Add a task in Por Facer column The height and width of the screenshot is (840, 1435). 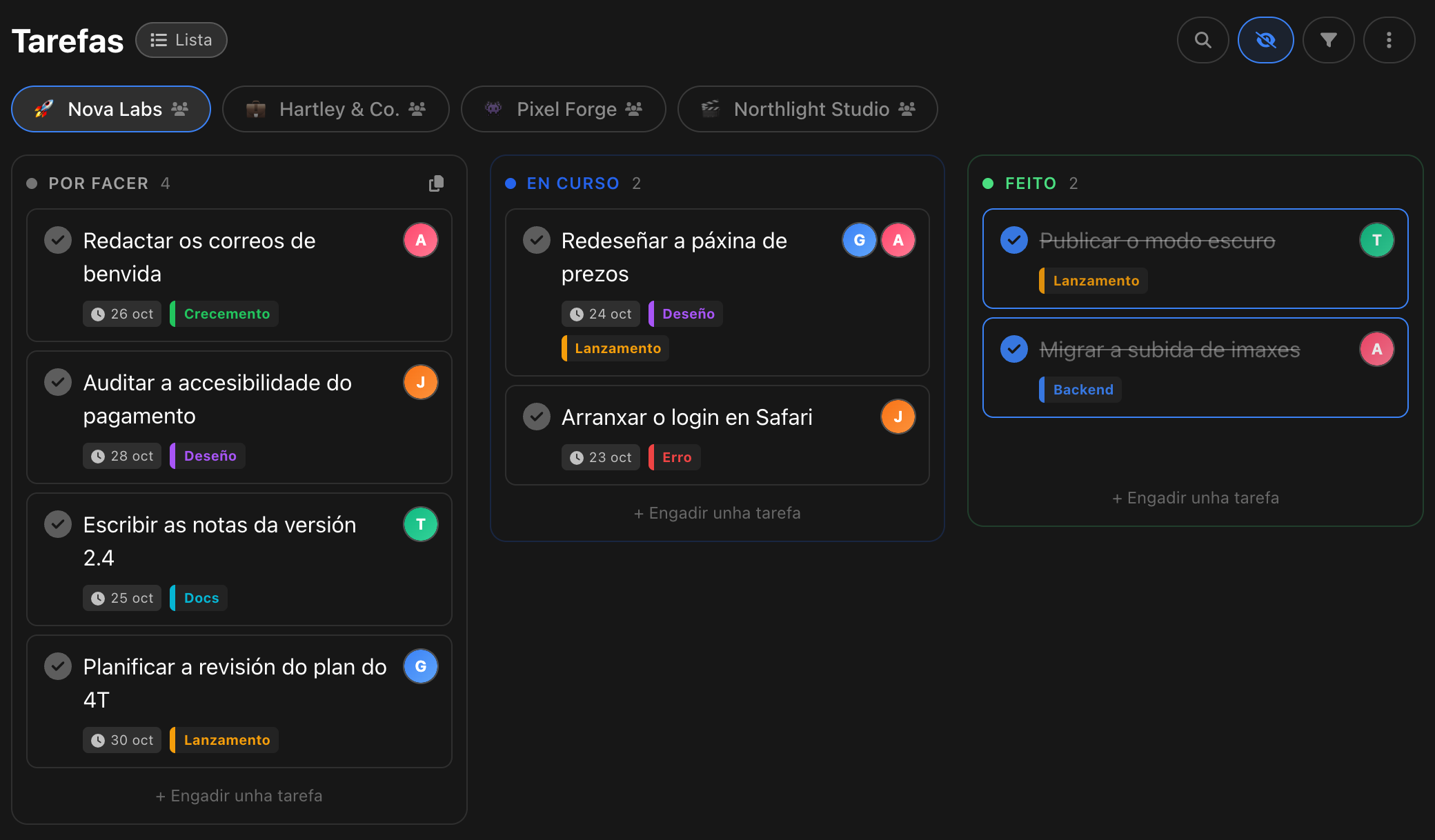pyautogui.click(x=239, y=796)
